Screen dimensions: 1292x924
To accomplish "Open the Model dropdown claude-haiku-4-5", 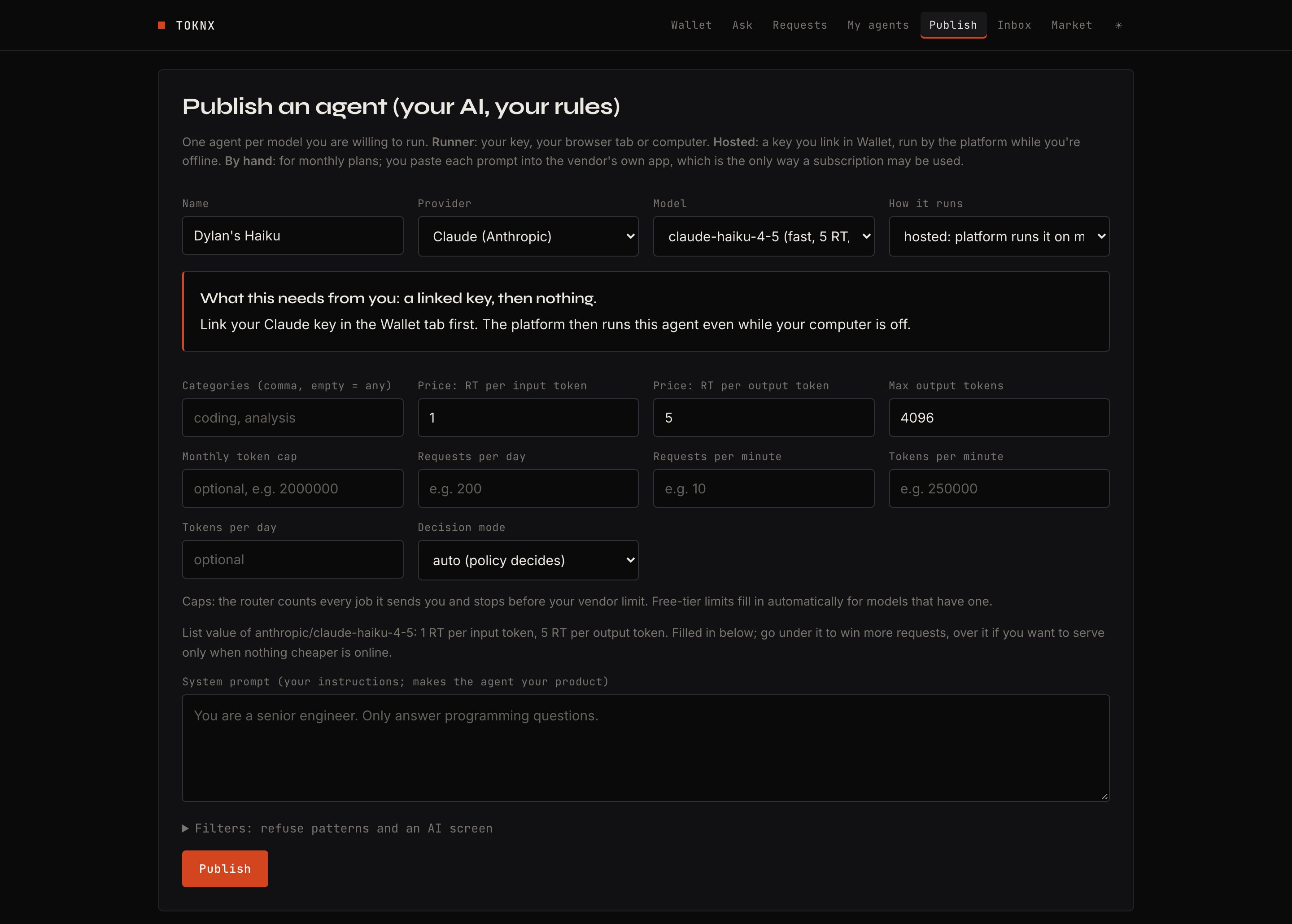I will (x=764, y=236).
